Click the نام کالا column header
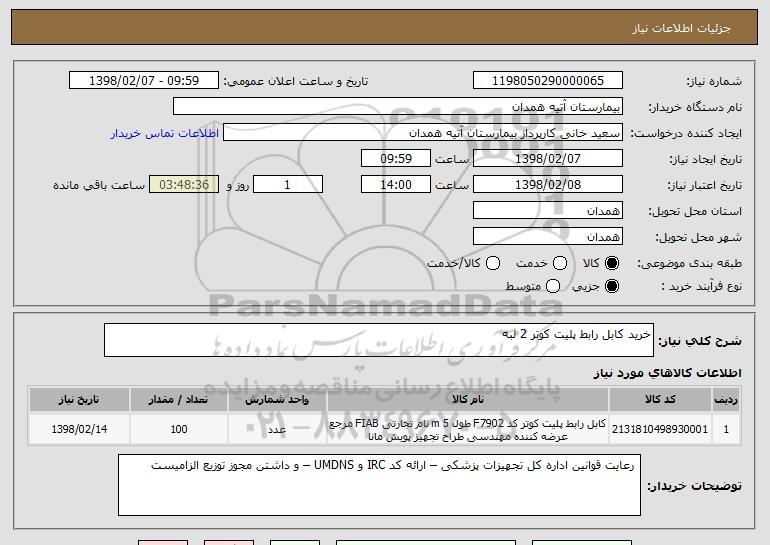The height and width of the screenshot is (545, 770). click(x=468, y=400)
